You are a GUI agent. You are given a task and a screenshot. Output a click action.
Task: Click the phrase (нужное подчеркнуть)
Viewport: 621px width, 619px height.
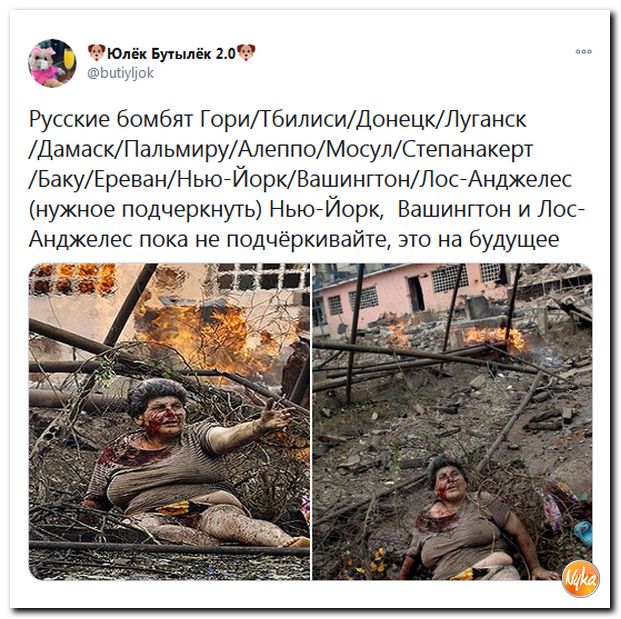(x=145, y=210)
